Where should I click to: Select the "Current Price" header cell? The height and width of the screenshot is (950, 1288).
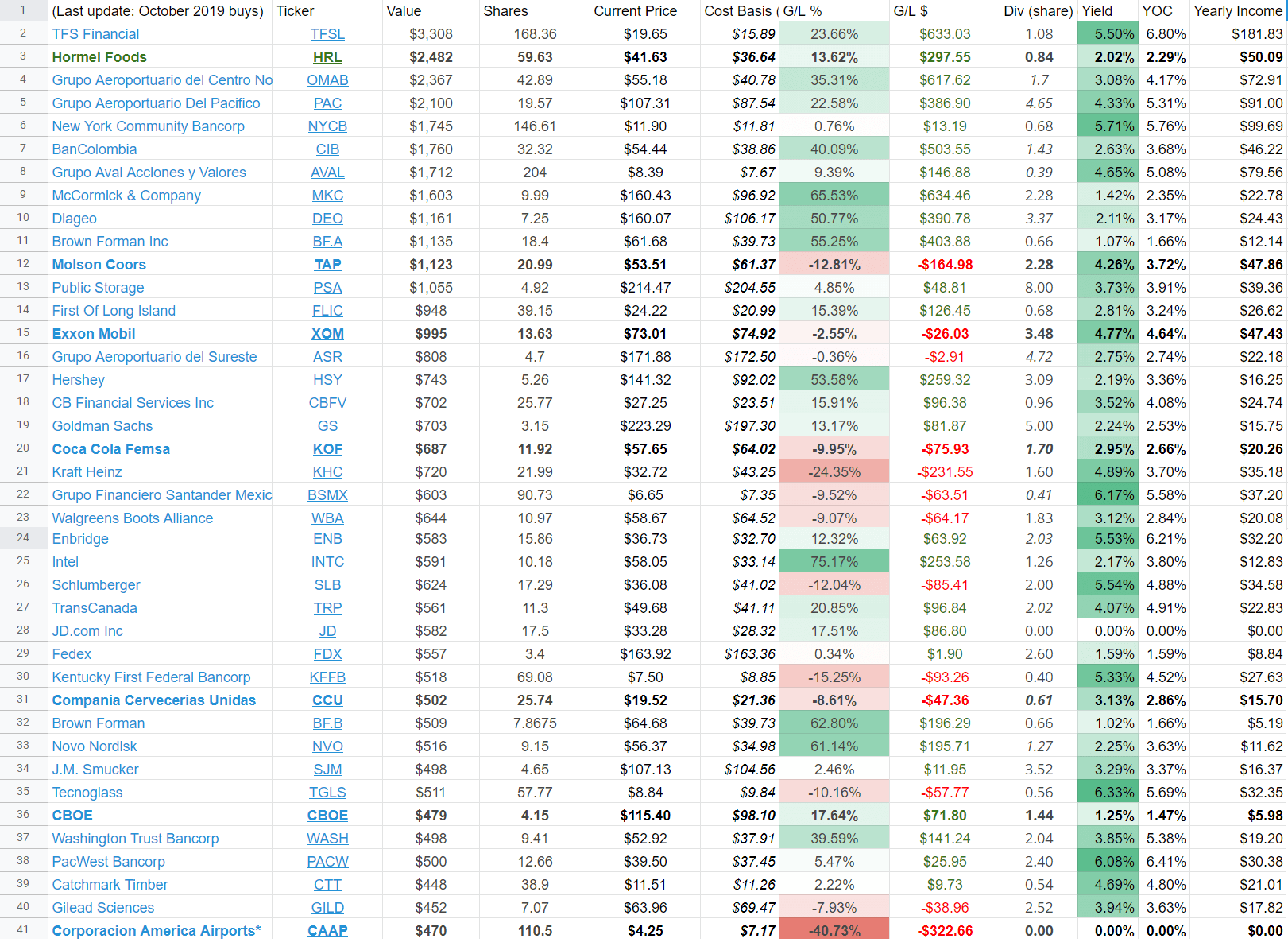[x=645, y=11]
